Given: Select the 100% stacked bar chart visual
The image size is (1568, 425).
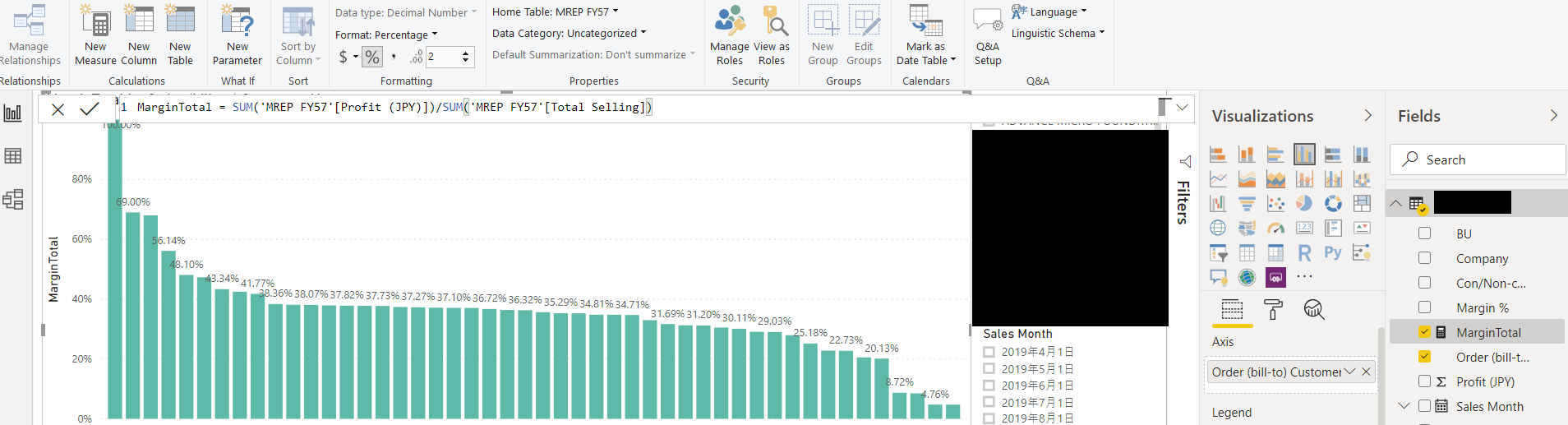Looking at the screenshot, I should (1333, 154).
